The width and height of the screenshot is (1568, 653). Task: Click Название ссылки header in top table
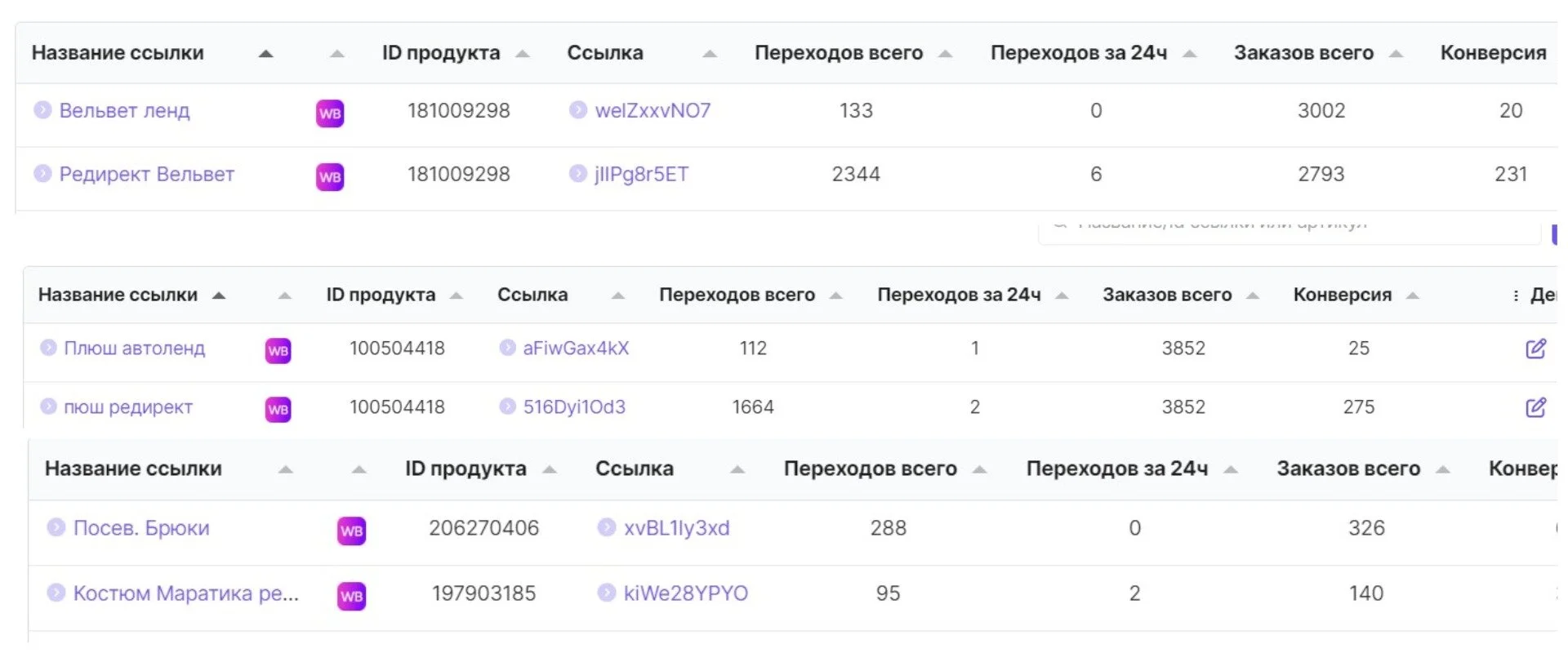tap(118, 53)
